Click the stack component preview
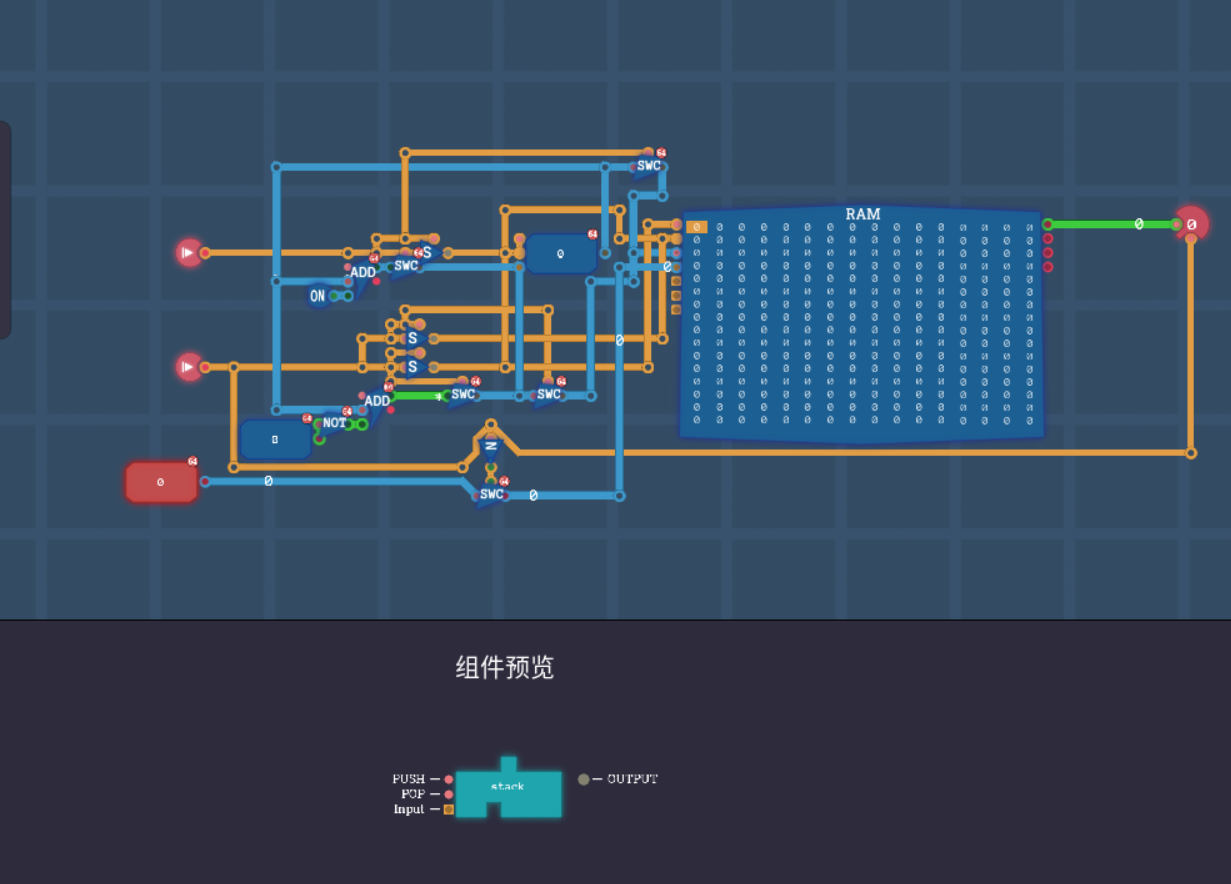Image resolution: width=1231 pixels, height=884 pixels. pos(508,790)
